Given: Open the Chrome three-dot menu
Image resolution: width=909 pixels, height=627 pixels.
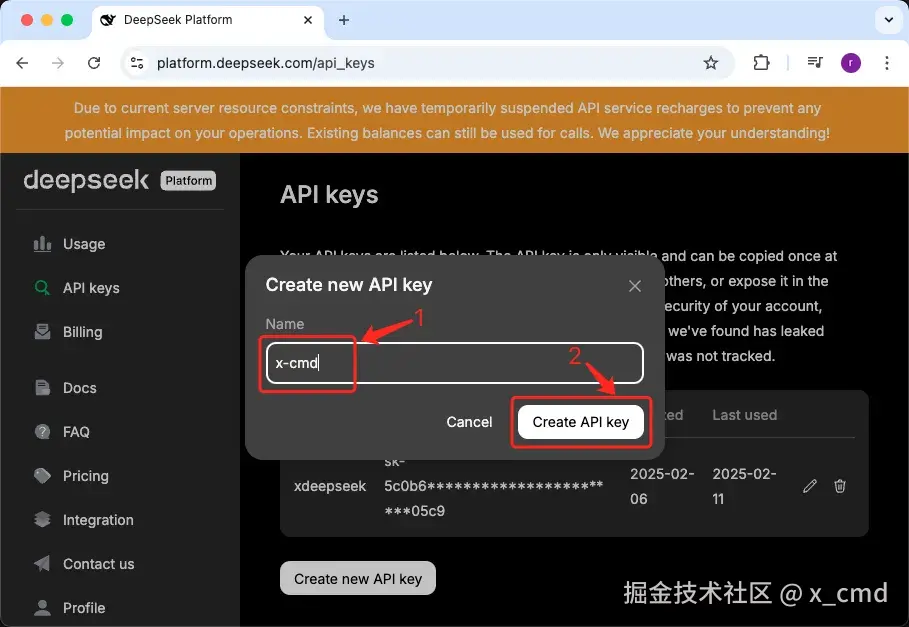Looking at the screenshot, I should coord(886,63).
